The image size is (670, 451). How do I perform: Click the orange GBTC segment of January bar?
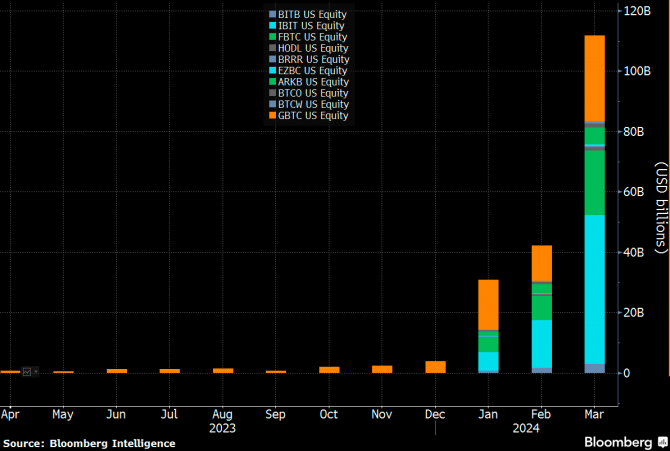tap(488, 305)
